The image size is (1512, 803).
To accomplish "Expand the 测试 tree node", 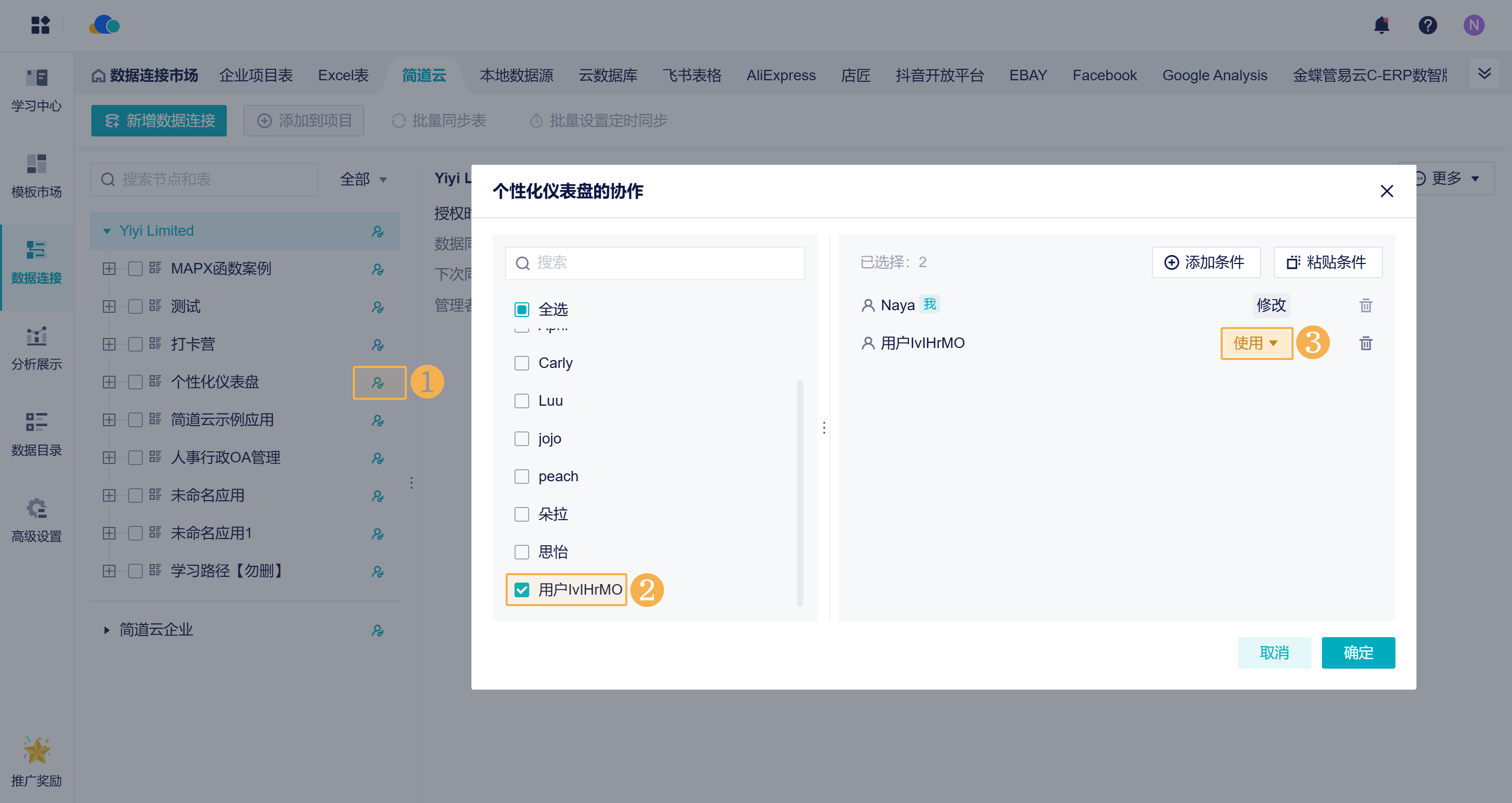I will (109, 307).
